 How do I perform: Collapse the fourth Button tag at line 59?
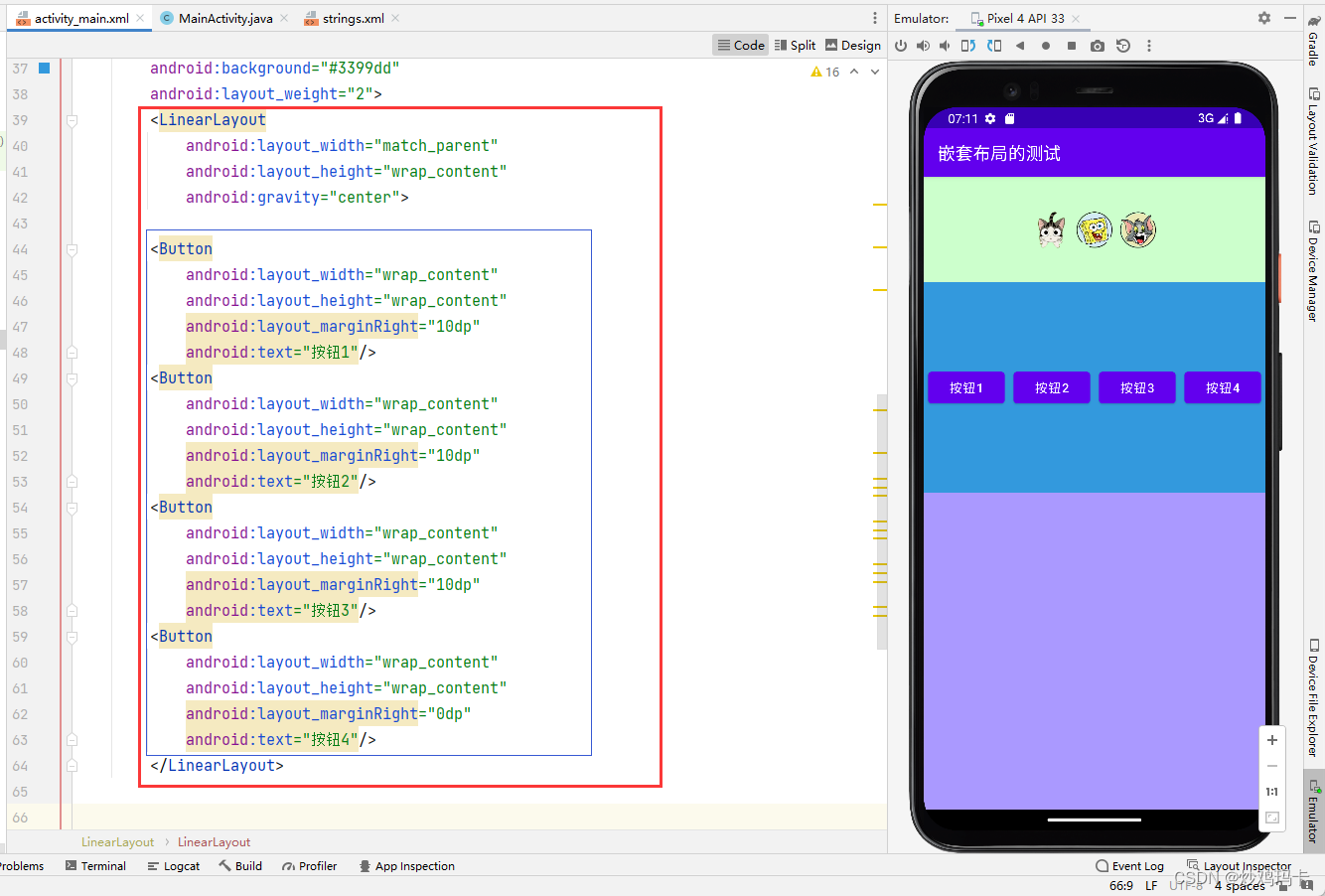pyautogui.click(x=72, y=637)
